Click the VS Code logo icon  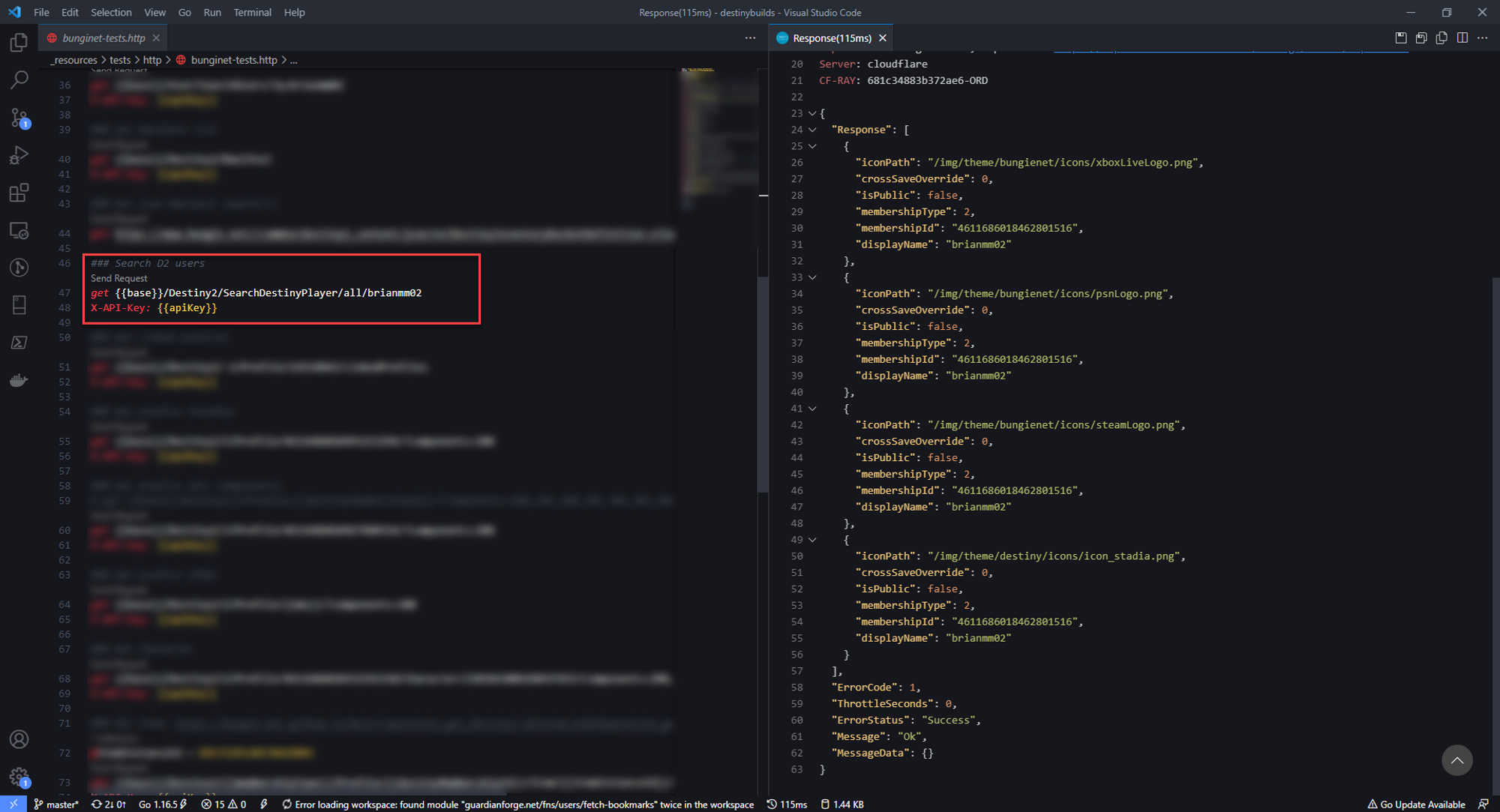point(14,12)
